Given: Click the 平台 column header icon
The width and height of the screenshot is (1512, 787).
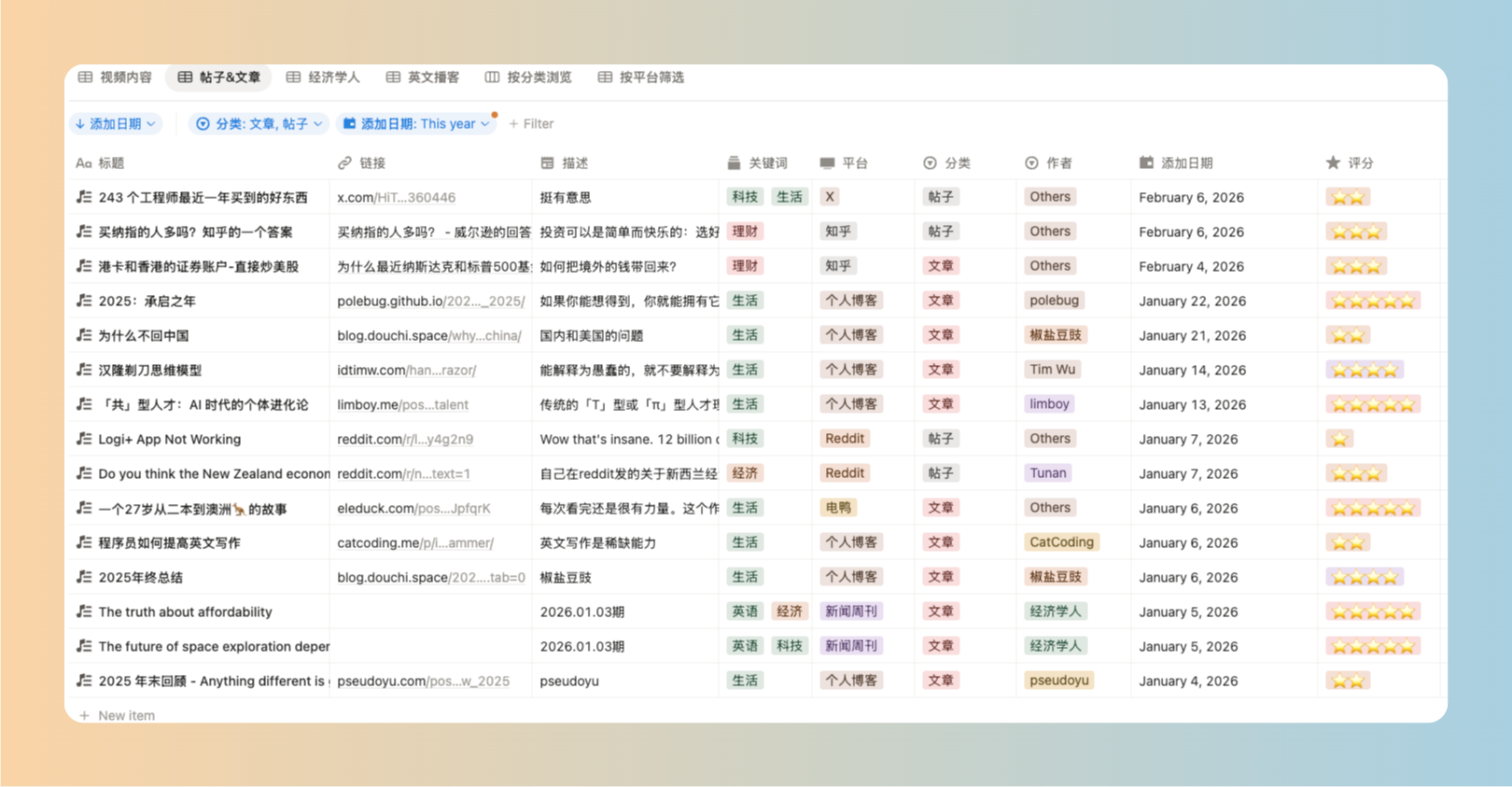Looking at the screenshot, I should (827, 163).
